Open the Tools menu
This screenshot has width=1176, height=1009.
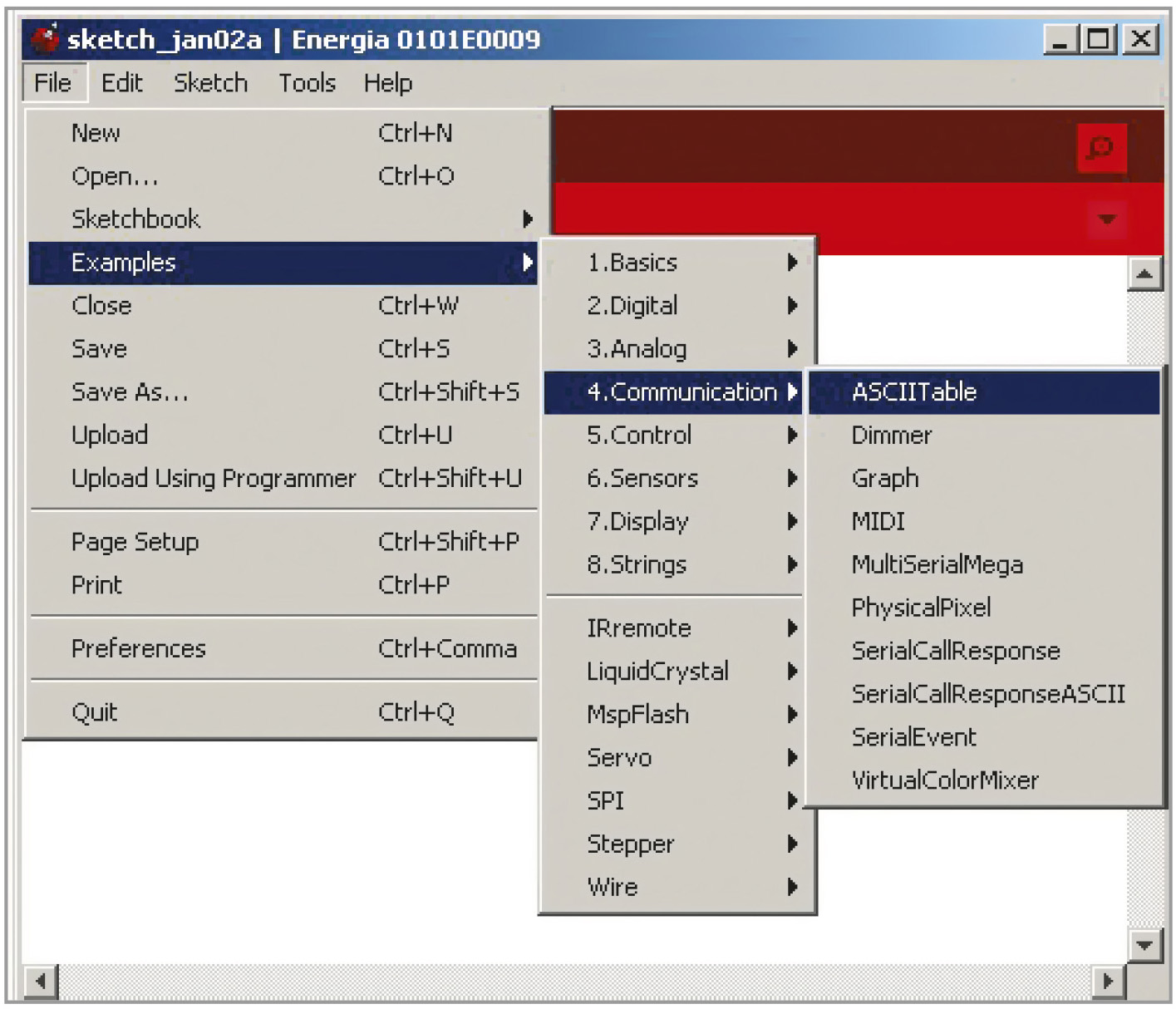308,83
